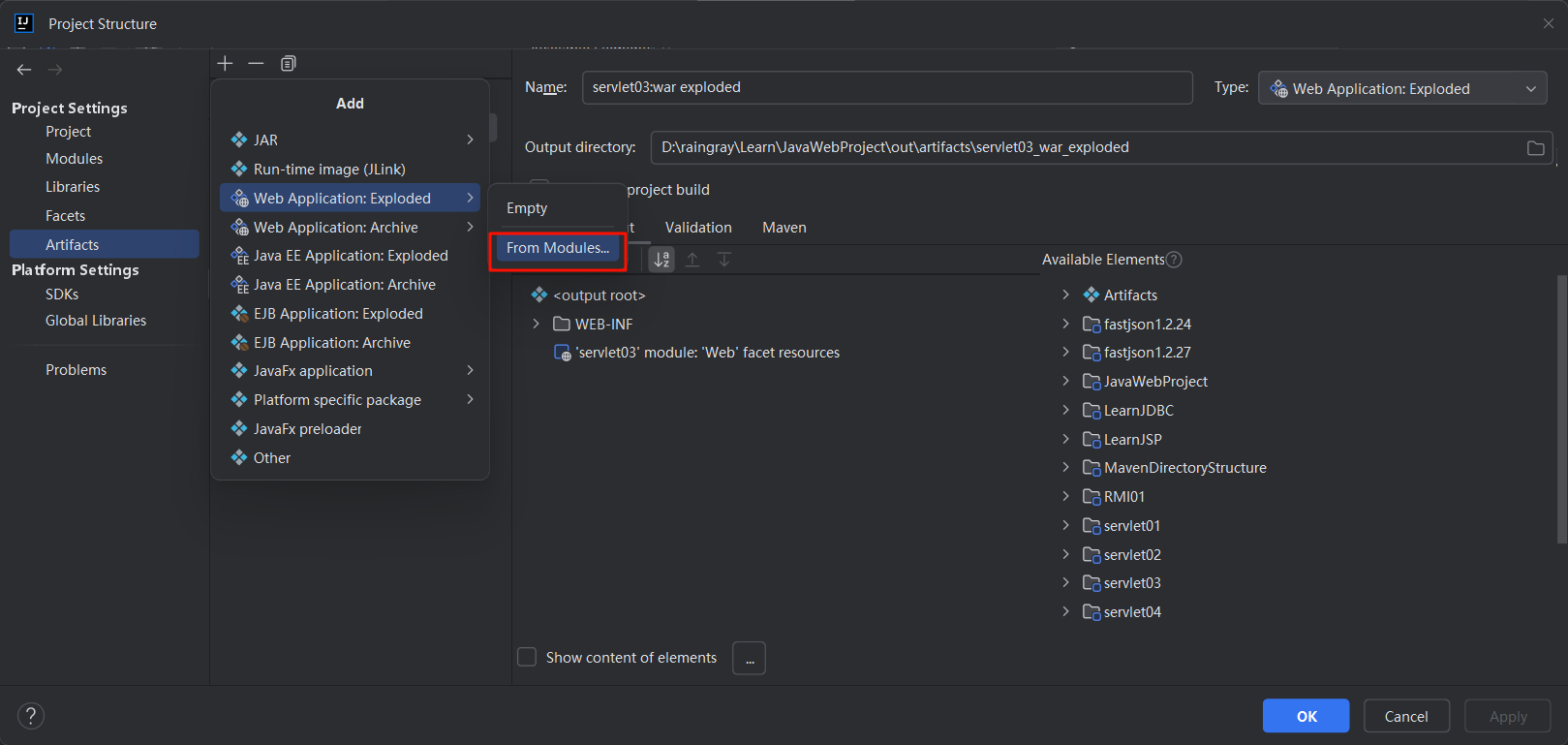Image resolution: width=1568 pixels, height=745 pixels.
Task: Choose From Modules... option
Action: (558, 248)
